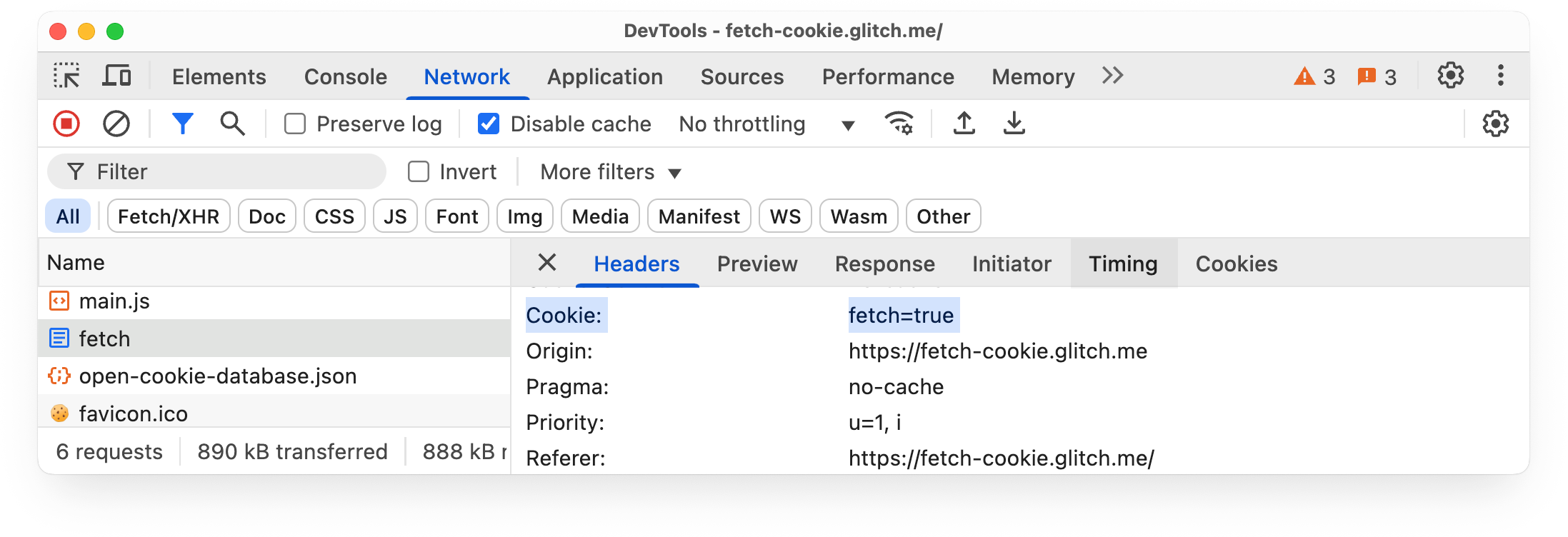Click into the Filter text field
The width and height of the screenshot is (1568, 537).
[x=216, y=171]
